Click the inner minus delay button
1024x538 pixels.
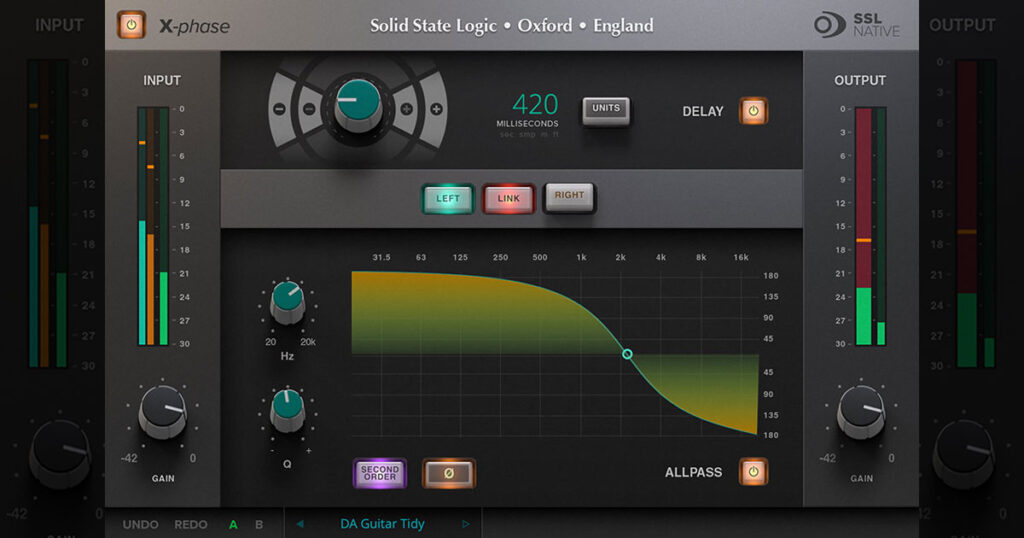310,109
